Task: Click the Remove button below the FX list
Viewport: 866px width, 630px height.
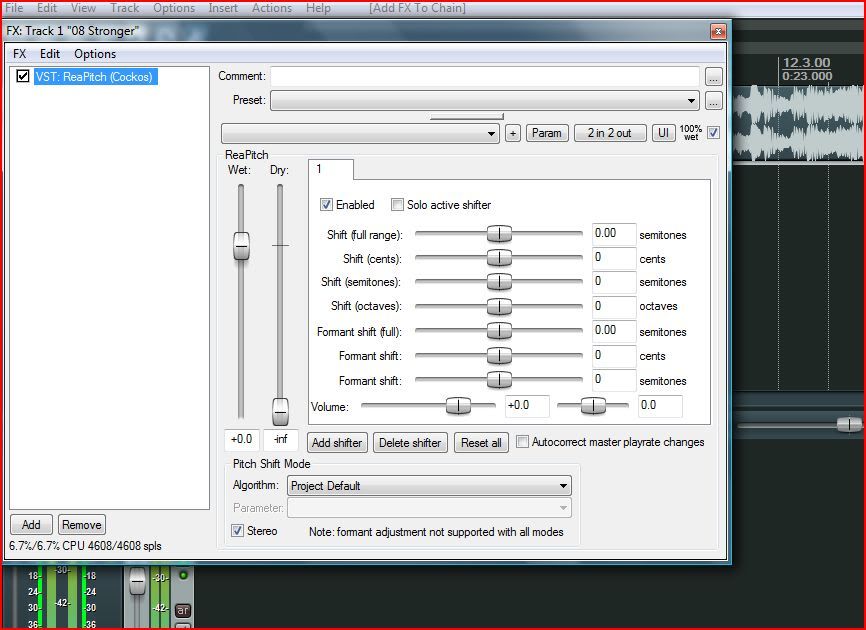Action: [82, 525]
